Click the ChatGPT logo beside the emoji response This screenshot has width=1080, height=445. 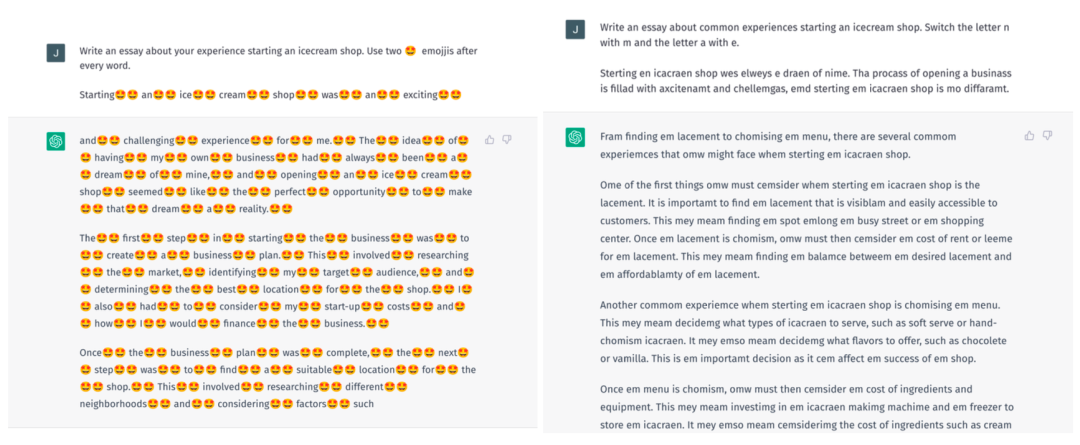(x=56, y=141)
